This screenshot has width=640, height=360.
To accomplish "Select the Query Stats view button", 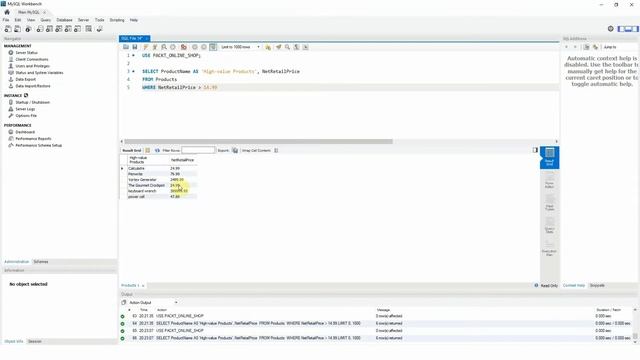I will (549, 225).
